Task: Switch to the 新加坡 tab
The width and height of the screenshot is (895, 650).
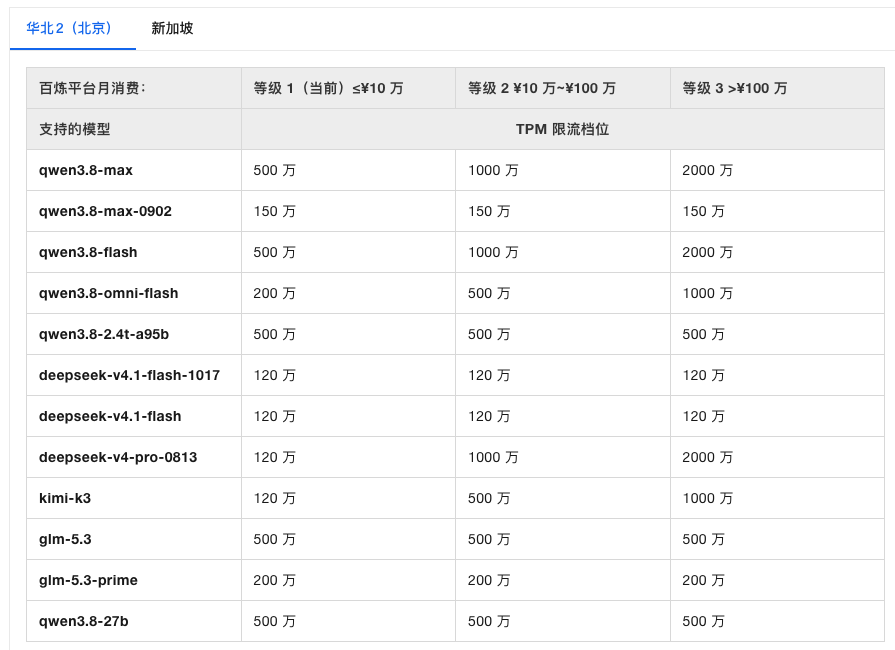Action: pos(172,28)
